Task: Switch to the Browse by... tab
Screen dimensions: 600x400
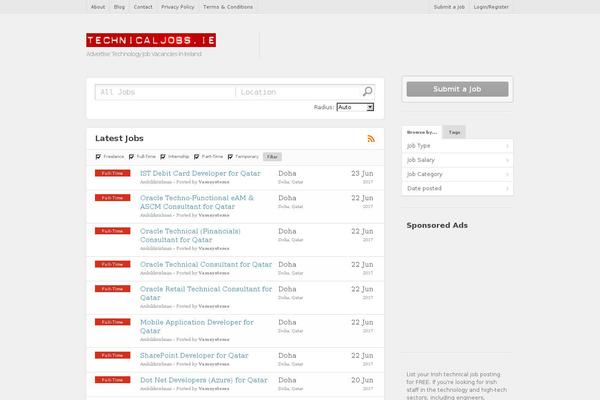Action: click(422, 132)
